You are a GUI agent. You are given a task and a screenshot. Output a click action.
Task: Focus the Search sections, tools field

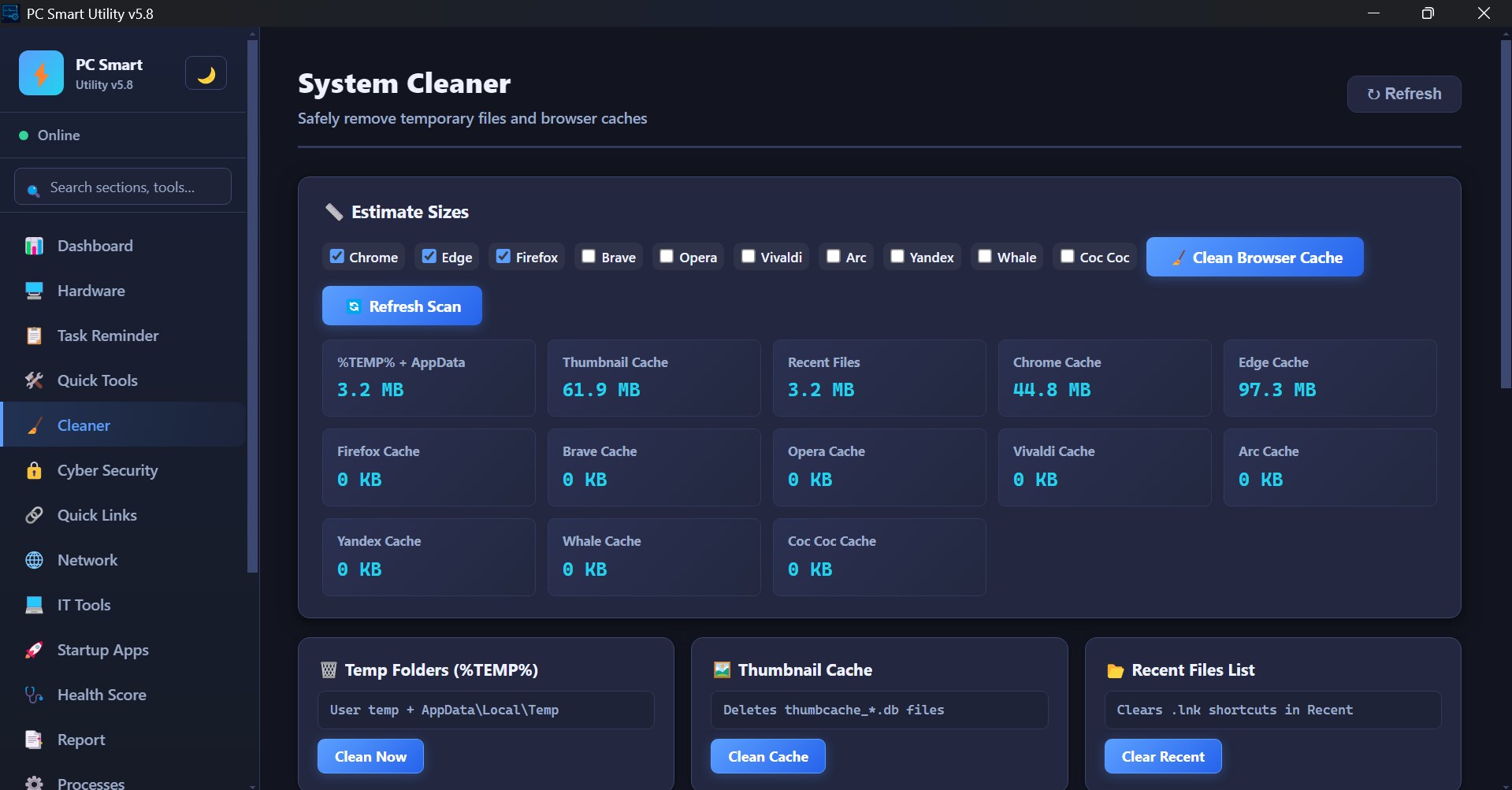point(123,187)
